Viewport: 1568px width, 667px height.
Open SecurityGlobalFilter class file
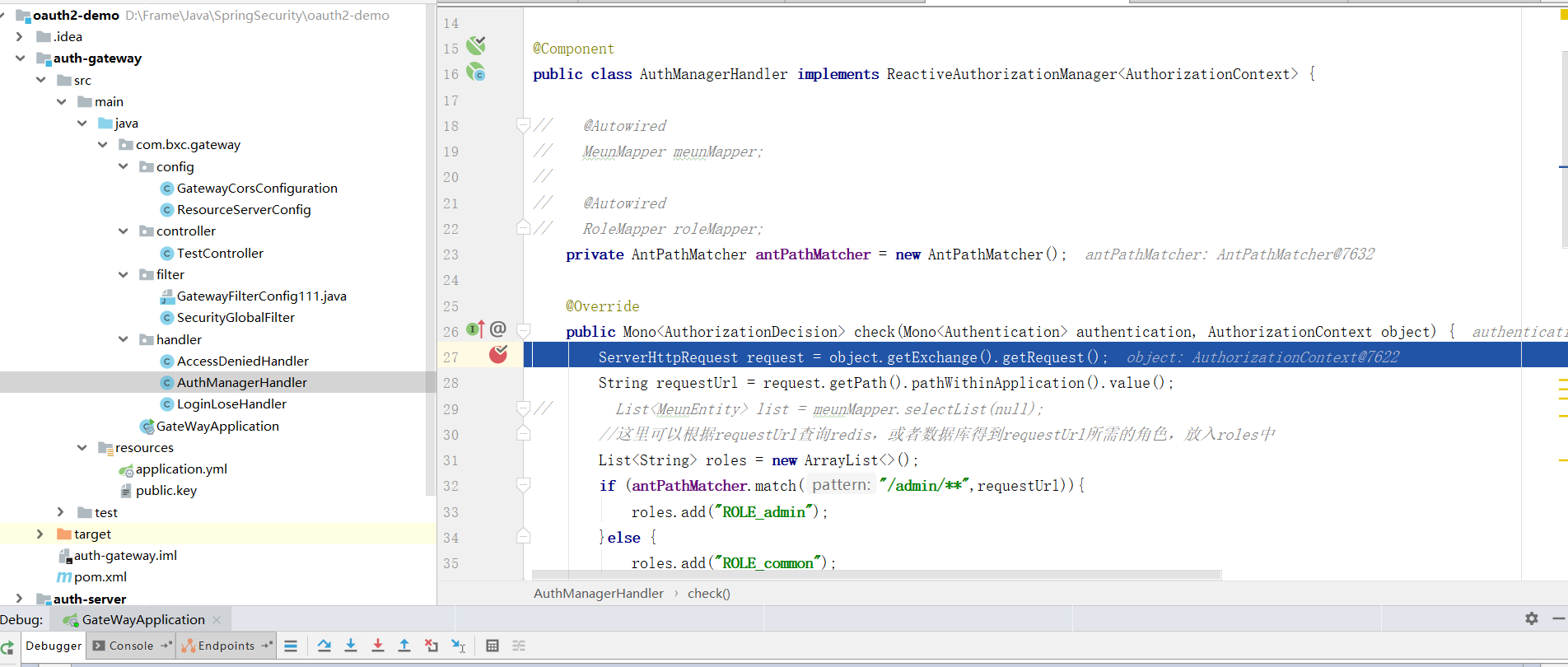coord(236,317)
